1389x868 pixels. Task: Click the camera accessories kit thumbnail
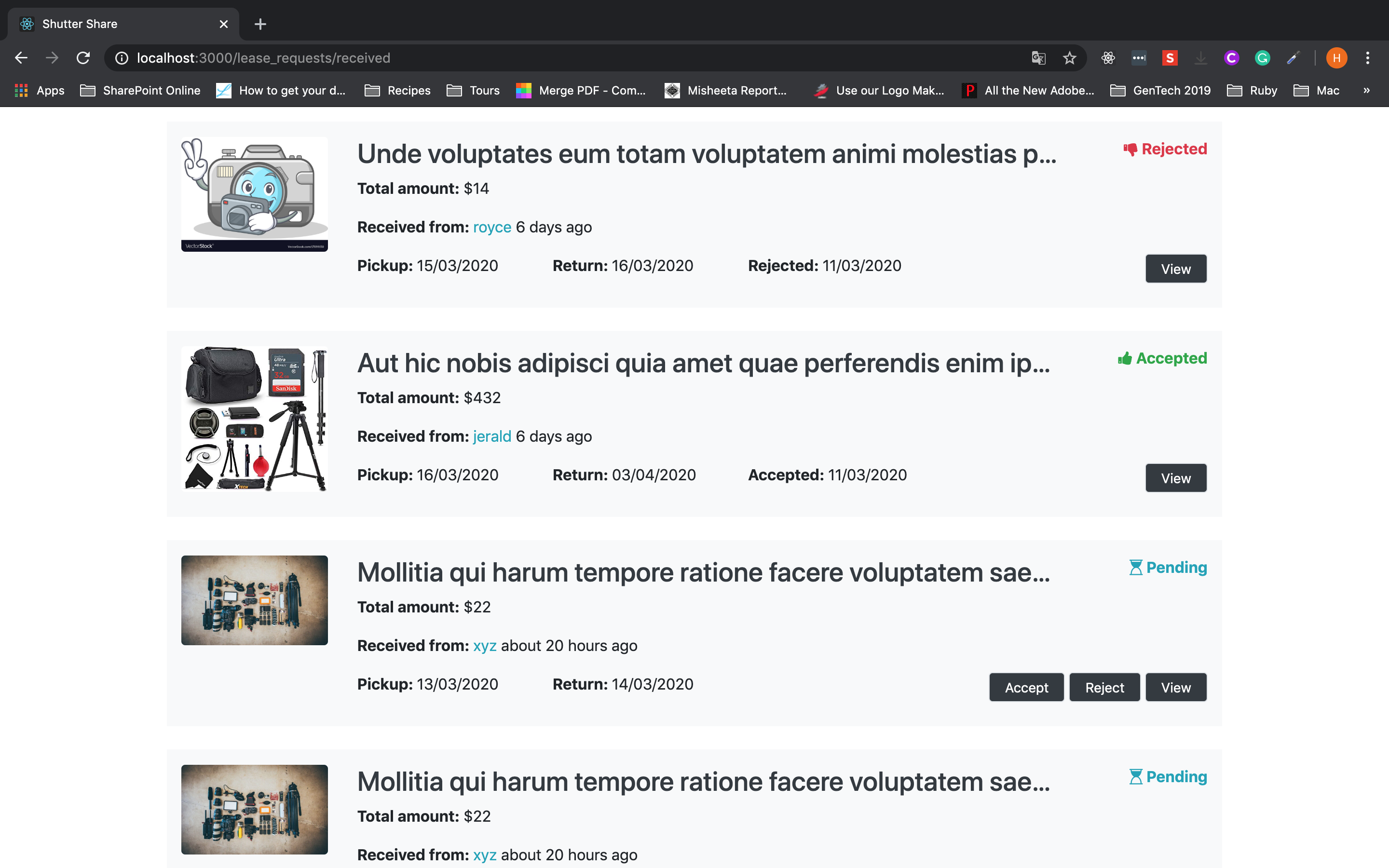click(x=254, y=419)
